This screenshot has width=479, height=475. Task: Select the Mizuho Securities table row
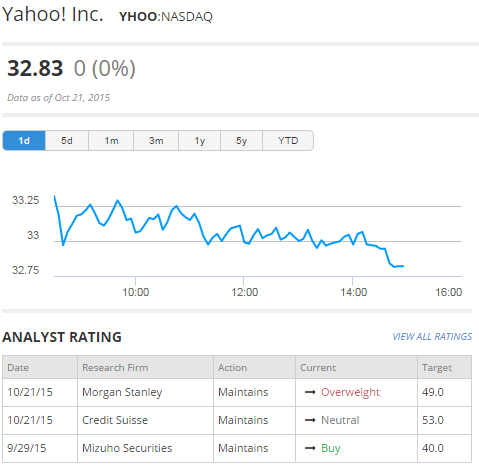[237, 448]
